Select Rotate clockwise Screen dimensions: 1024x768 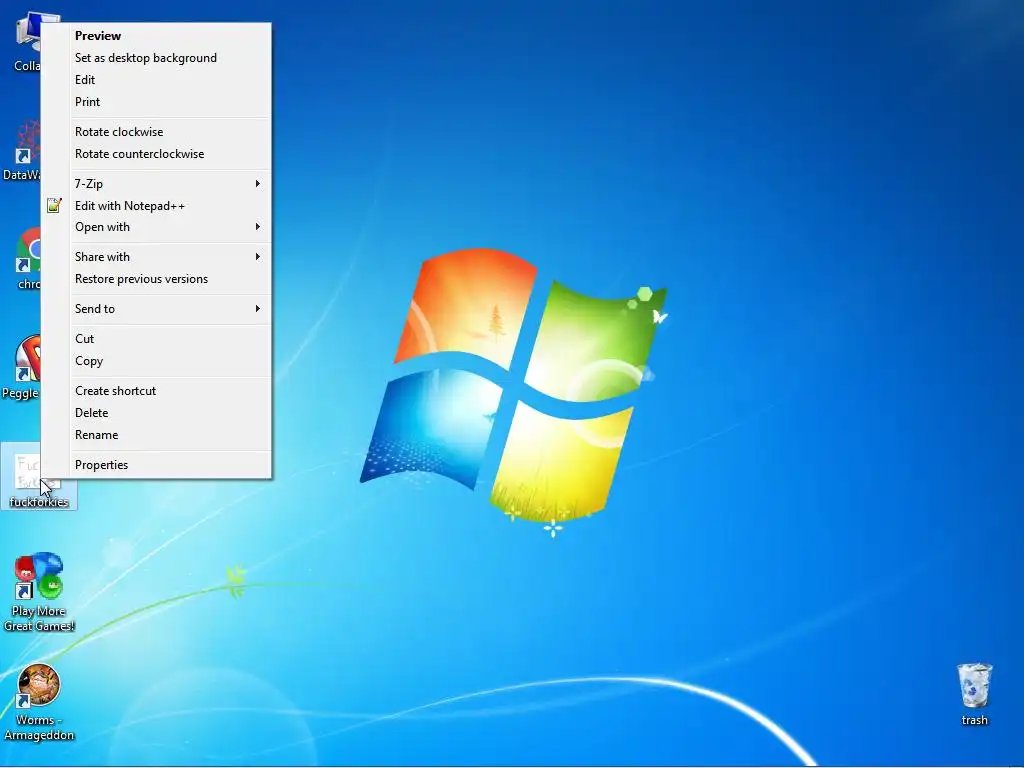(x=156, y=132)
